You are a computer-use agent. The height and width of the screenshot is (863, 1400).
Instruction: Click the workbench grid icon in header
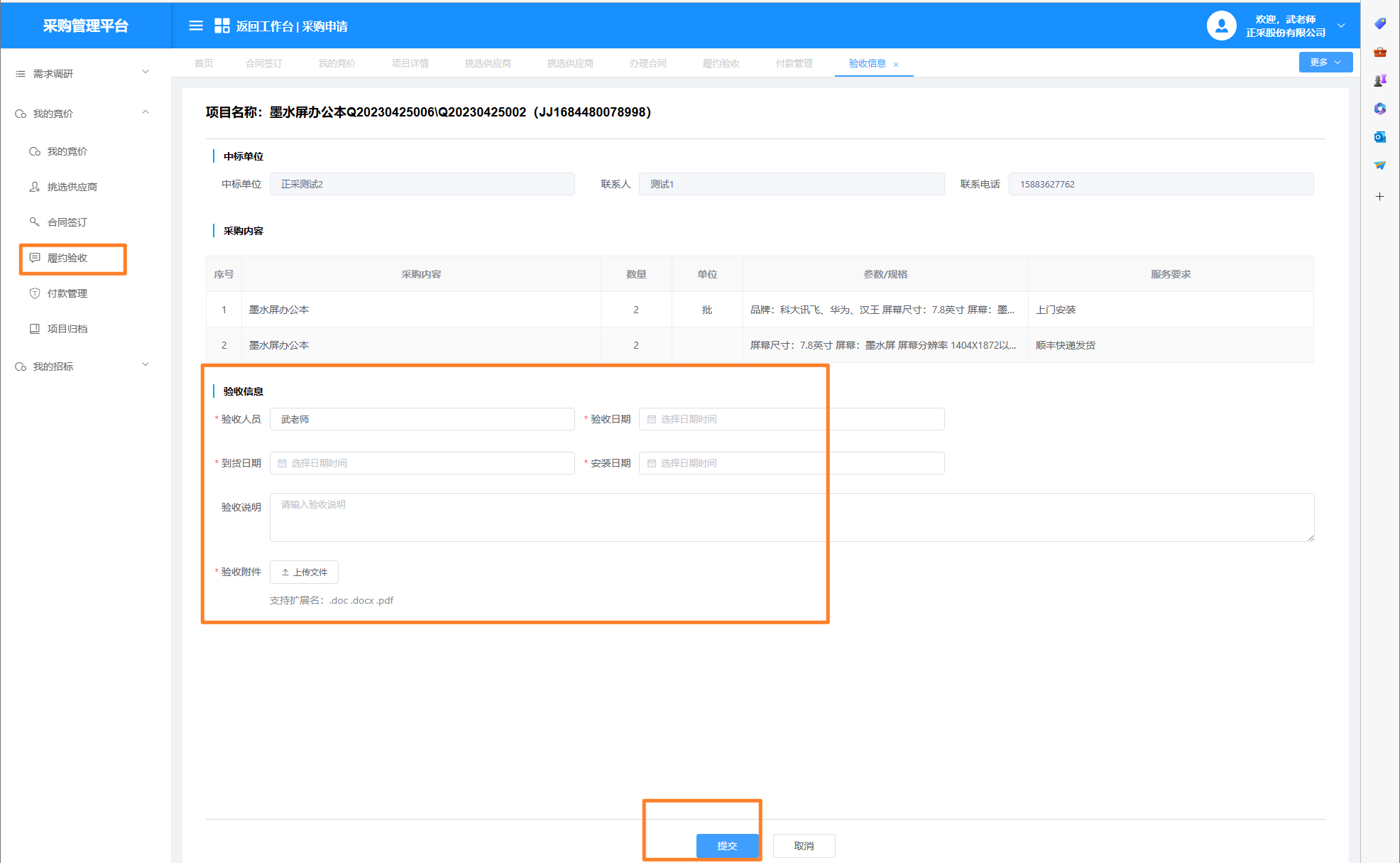click(x=222, y=26)
